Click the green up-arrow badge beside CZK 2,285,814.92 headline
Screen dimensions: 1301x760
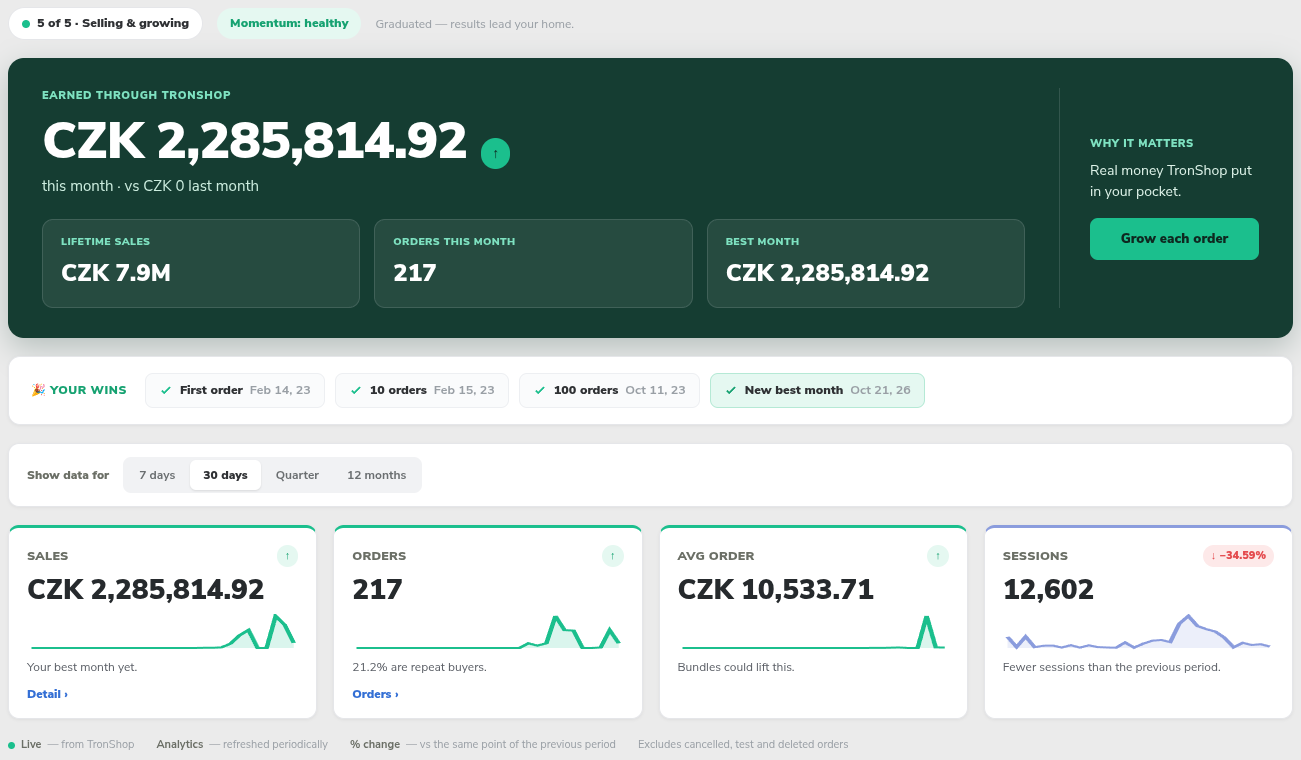495,154
